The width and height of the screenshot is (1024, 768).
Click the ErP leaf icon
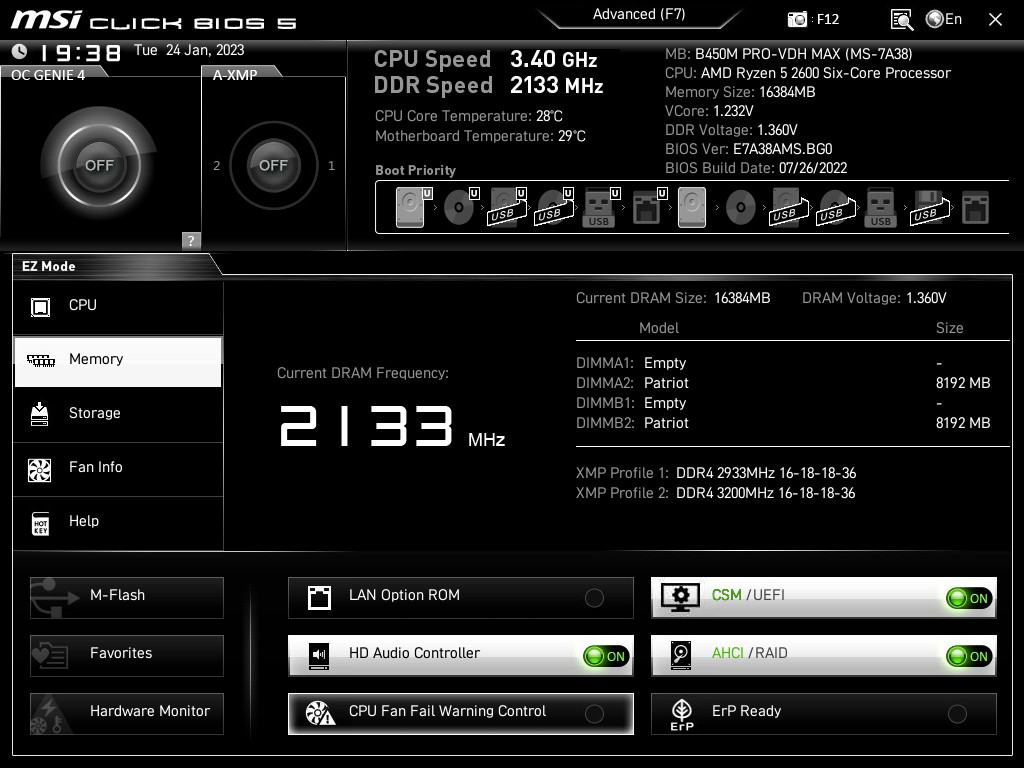682,714
